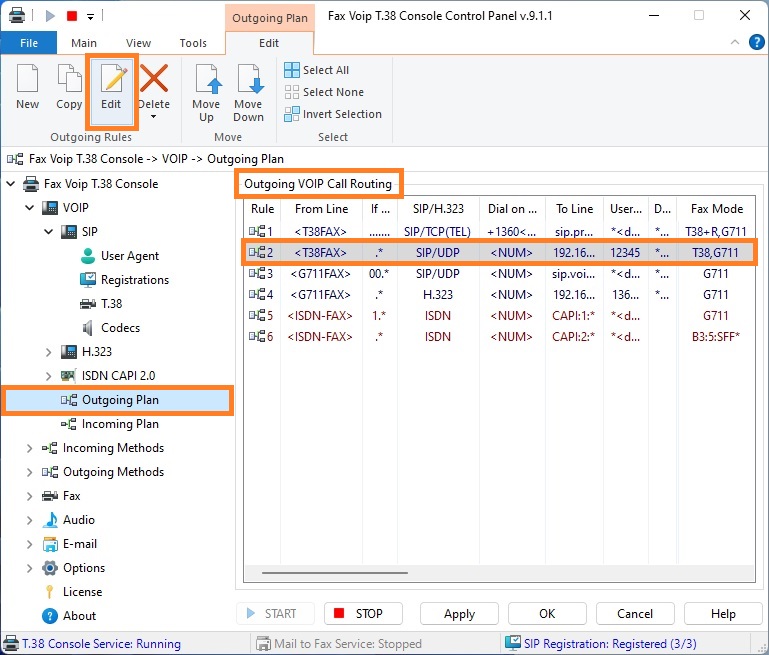
Task: Select rule 3 with G711FAX SIP/UDP
Action: (x=499, y=274)
